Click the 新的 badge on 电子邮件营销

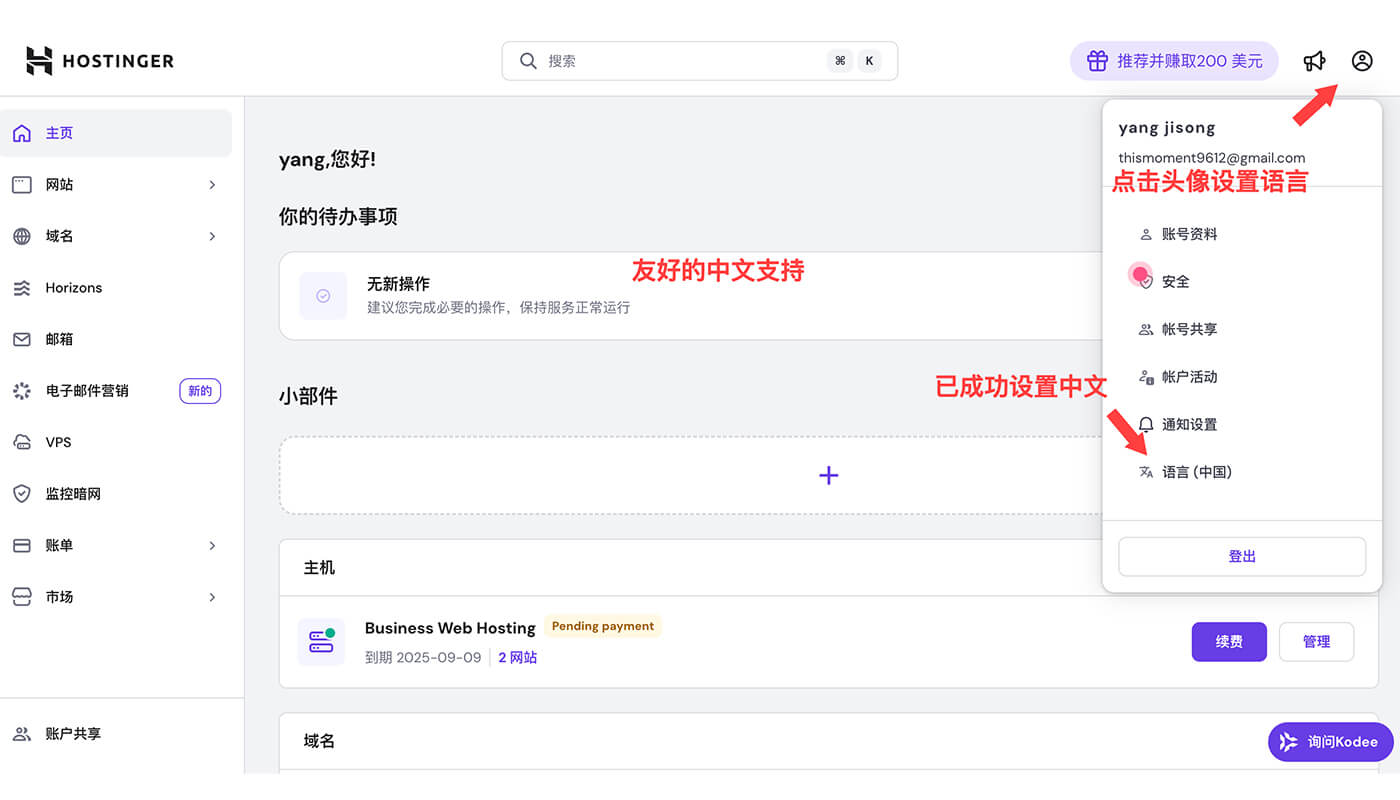tap(200, 391)
